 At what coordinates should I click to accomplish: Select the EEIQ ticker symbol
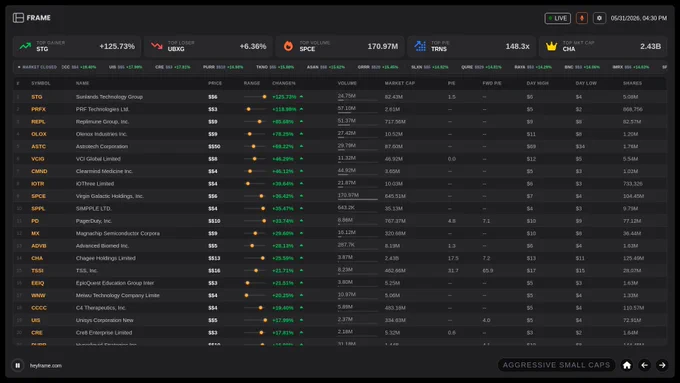38,283
